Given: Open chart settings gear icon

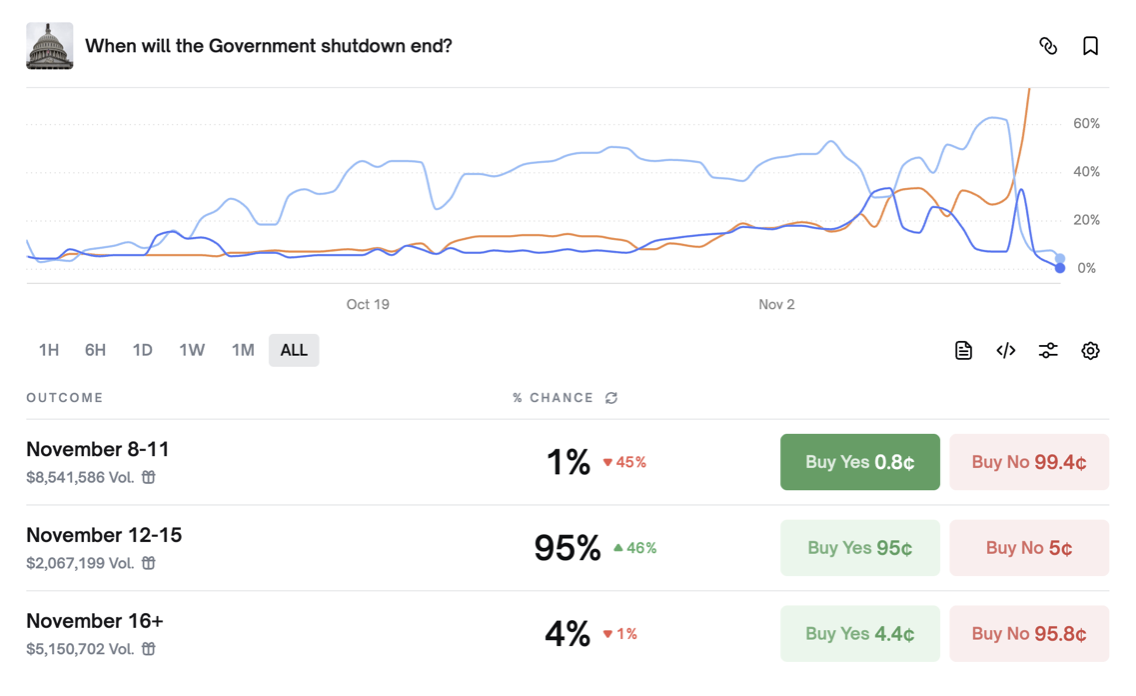Looking at the screenshot, I should pos(1090,350).
